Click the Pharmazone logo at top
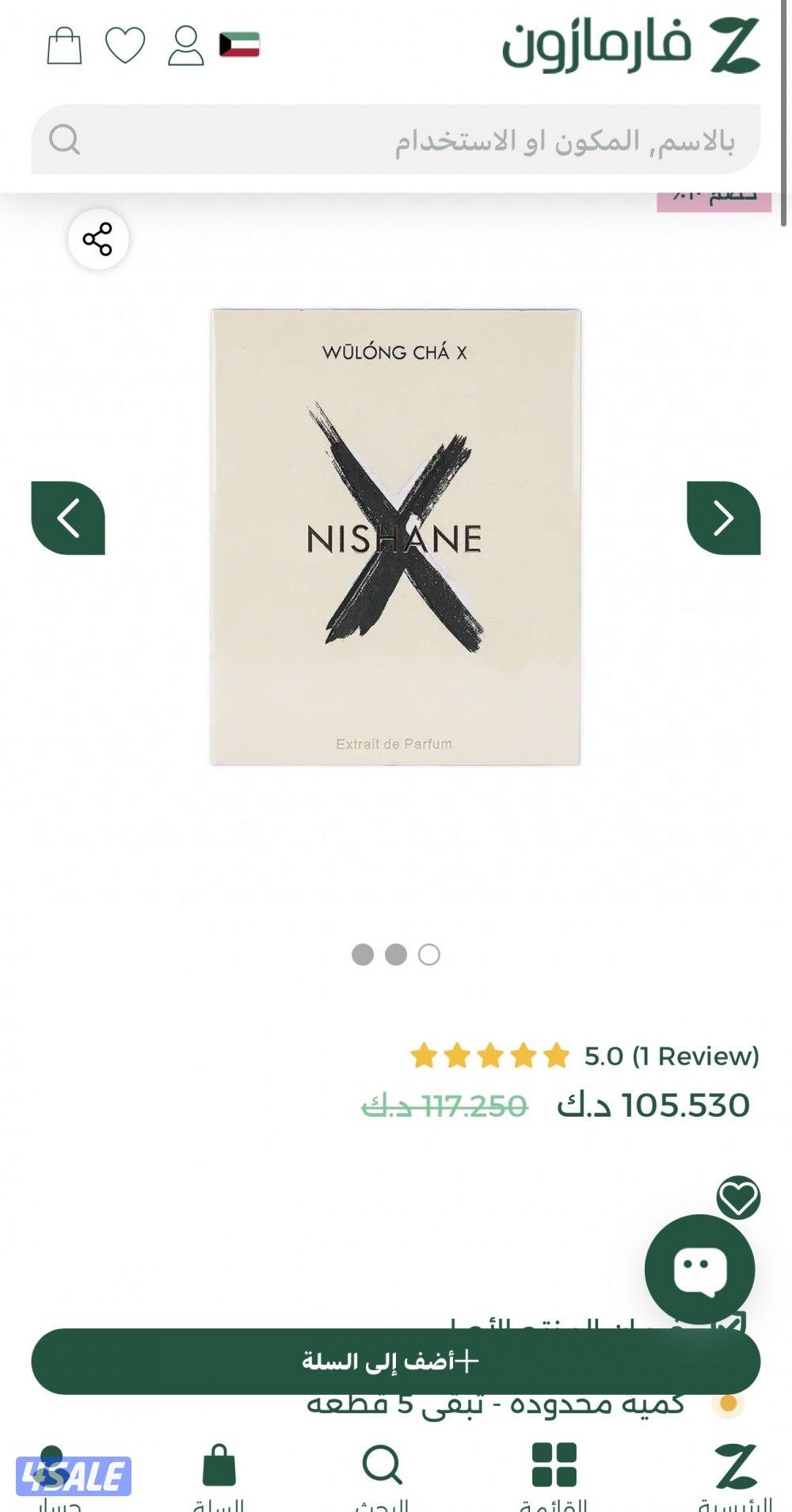This screenshot has width=792, height=1512. pos(631,47)
